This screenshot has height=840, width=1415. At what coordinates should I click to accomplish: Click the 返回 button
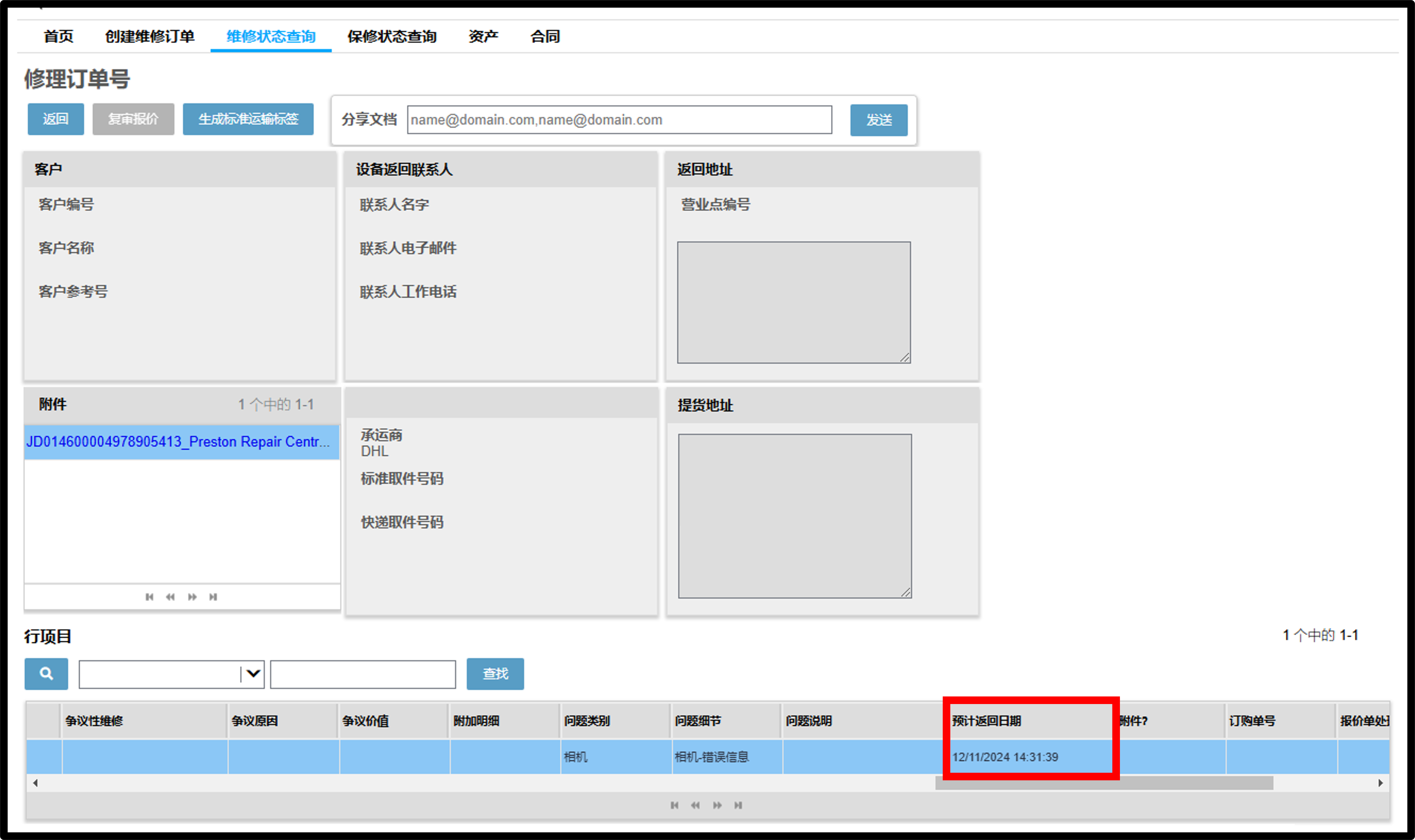pyautogui.click(x=55, y=119)
